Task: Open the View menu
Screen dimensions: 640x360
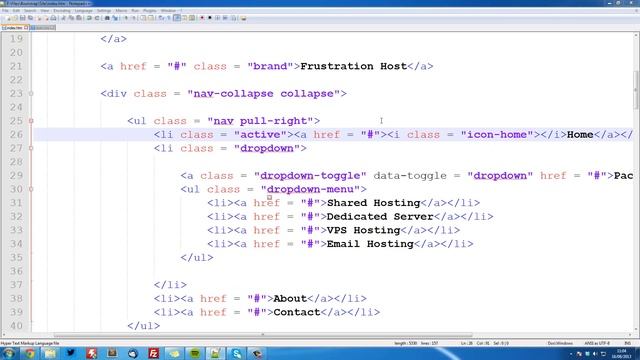Action: (x=44, y=11)
